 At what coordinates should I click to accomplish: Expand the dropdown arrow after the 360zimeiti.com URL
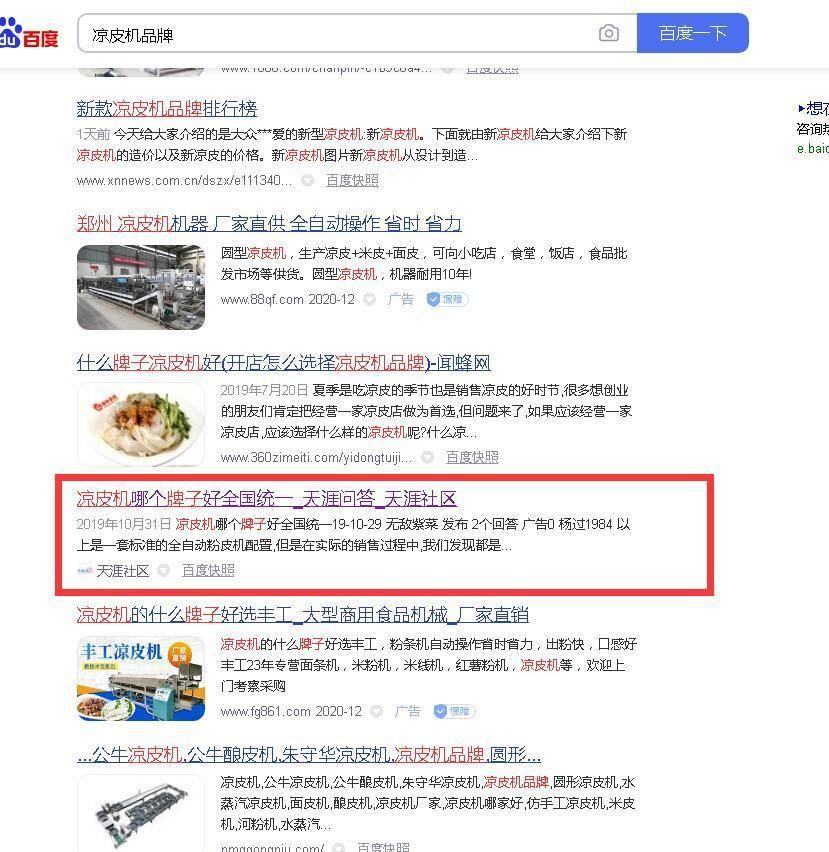428,458
